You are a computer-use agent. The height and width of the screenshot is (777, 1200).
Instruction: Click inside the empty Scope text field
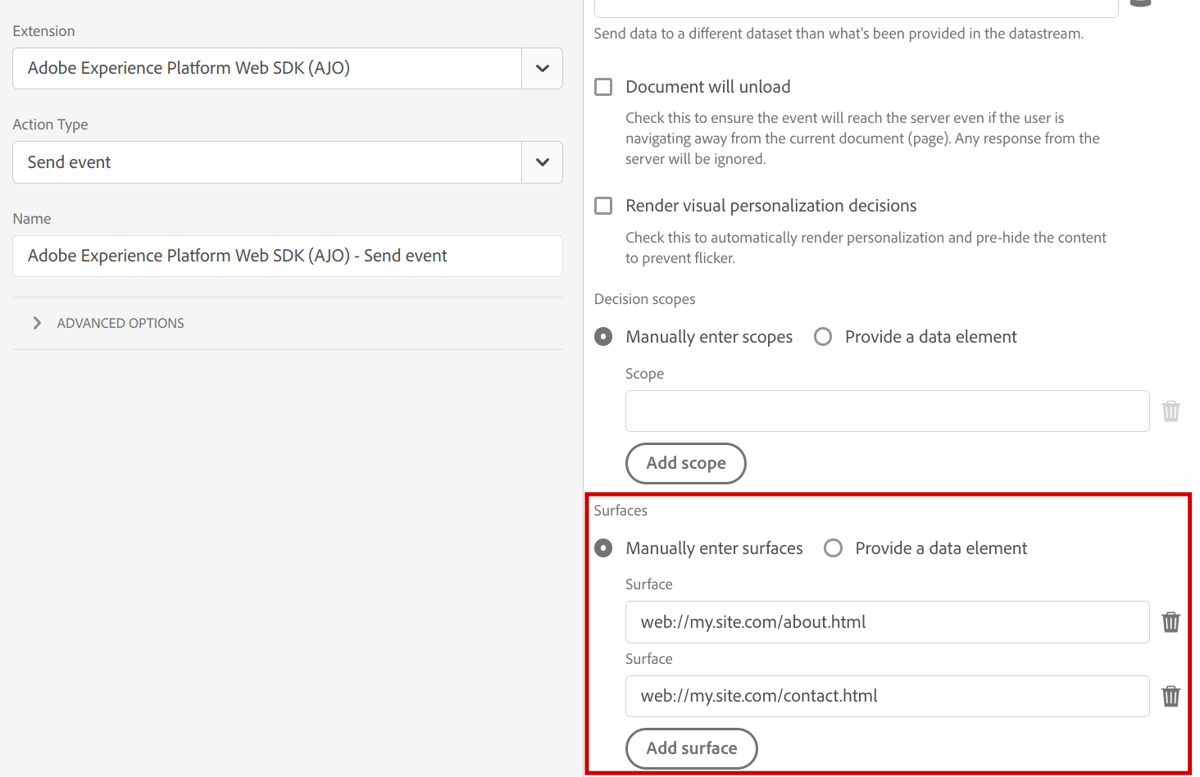(x=887, y=411)
